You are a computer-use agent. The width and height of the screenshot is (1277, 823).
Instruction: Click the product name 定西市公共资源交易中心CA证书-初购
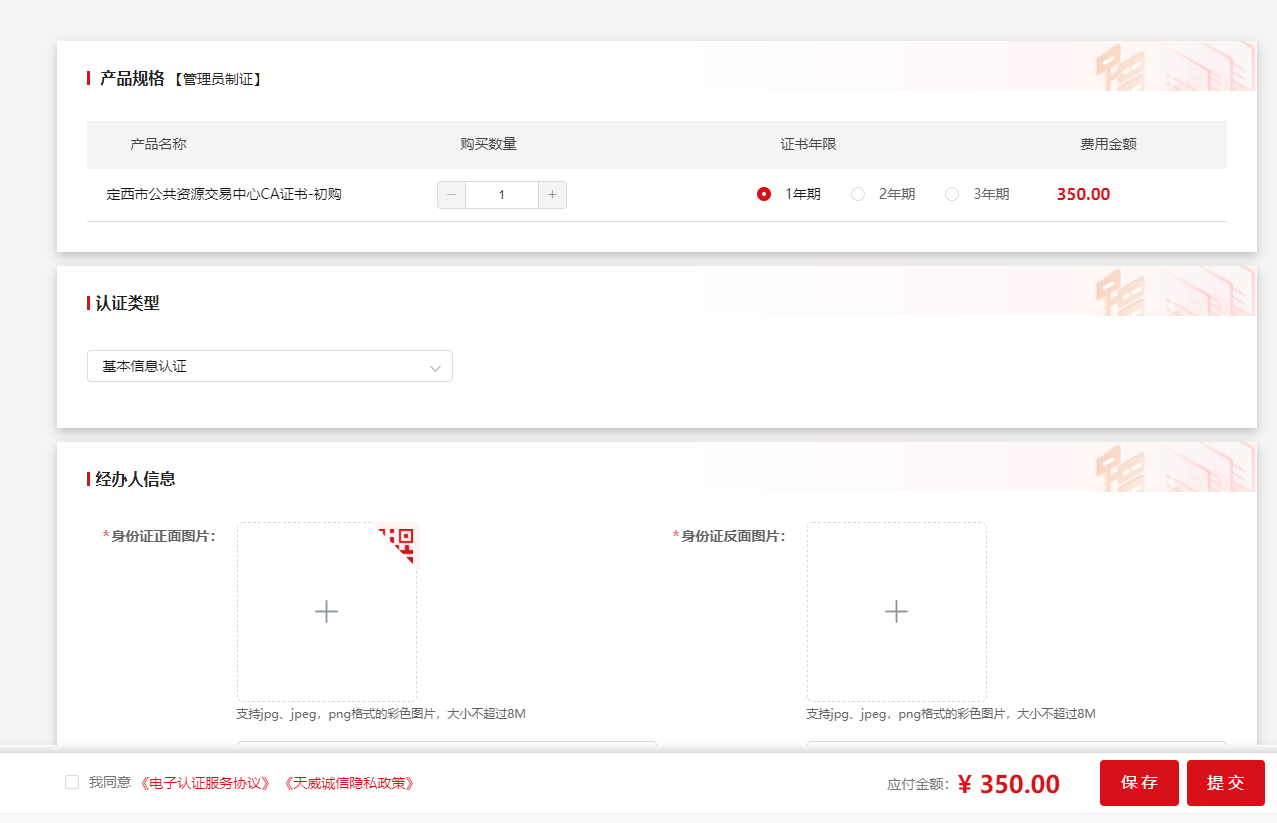click(x=224, y=195)
